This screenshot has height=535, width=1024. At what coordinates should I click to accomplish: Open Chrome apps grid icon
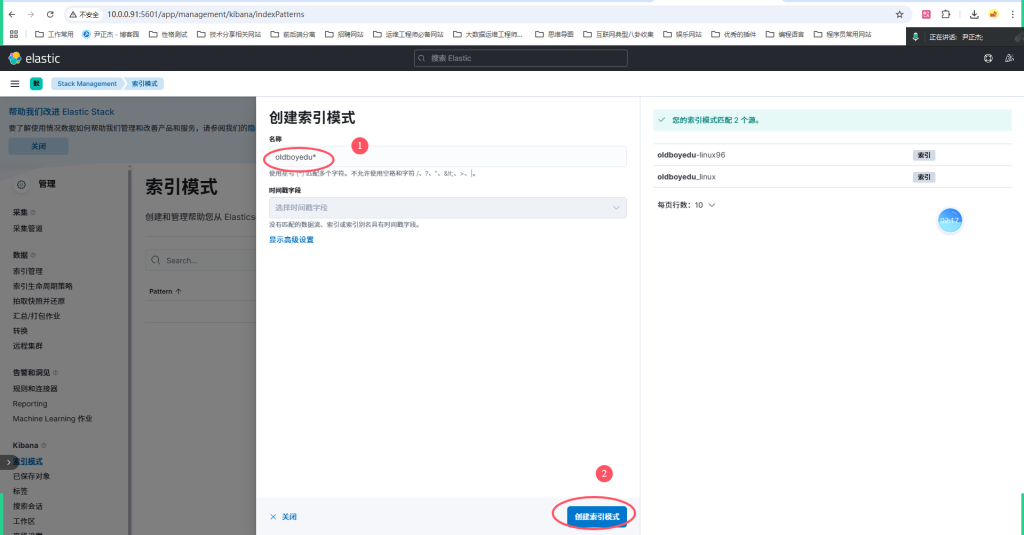coord(14,34)
